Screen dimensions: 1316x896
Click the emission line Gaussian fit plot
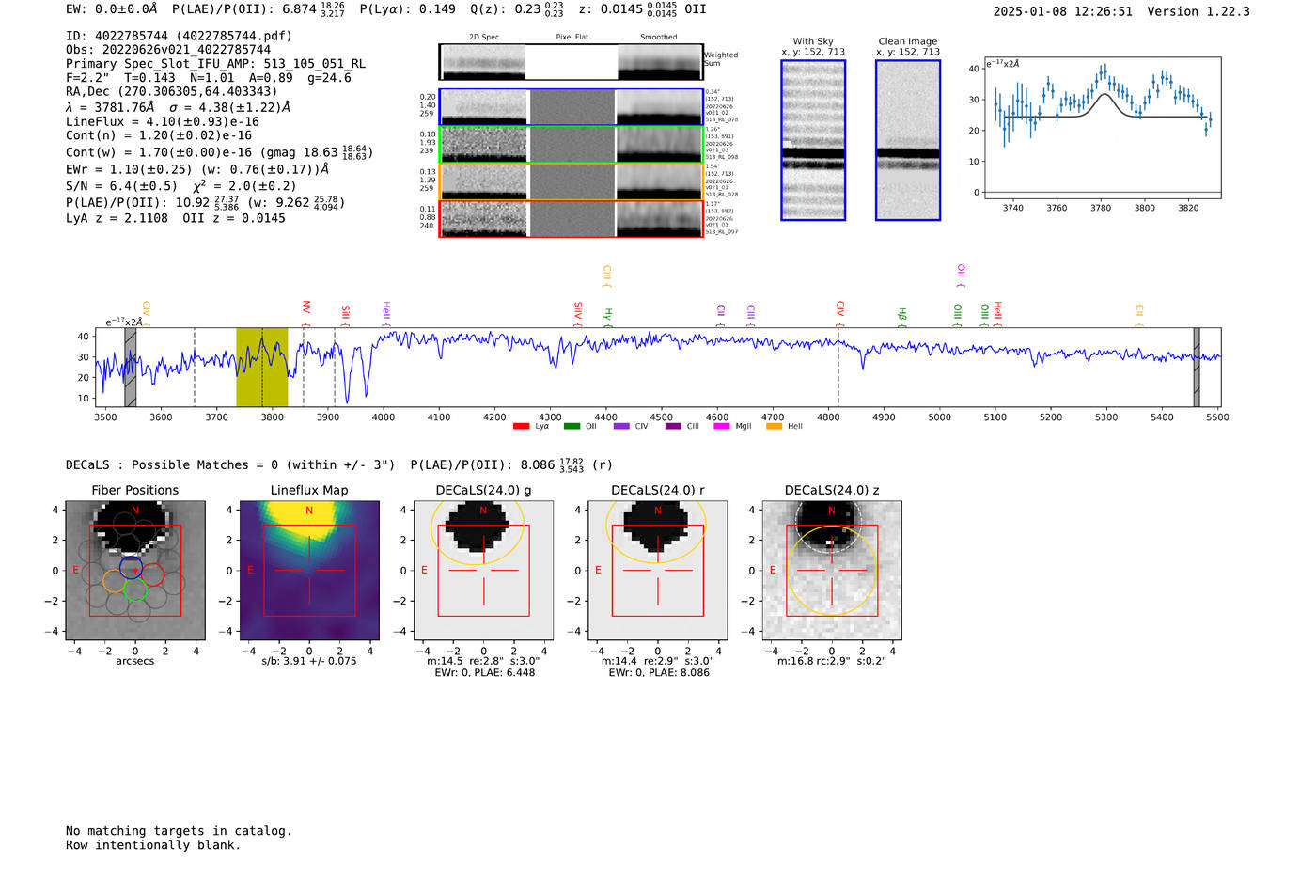coord(1102,128)
